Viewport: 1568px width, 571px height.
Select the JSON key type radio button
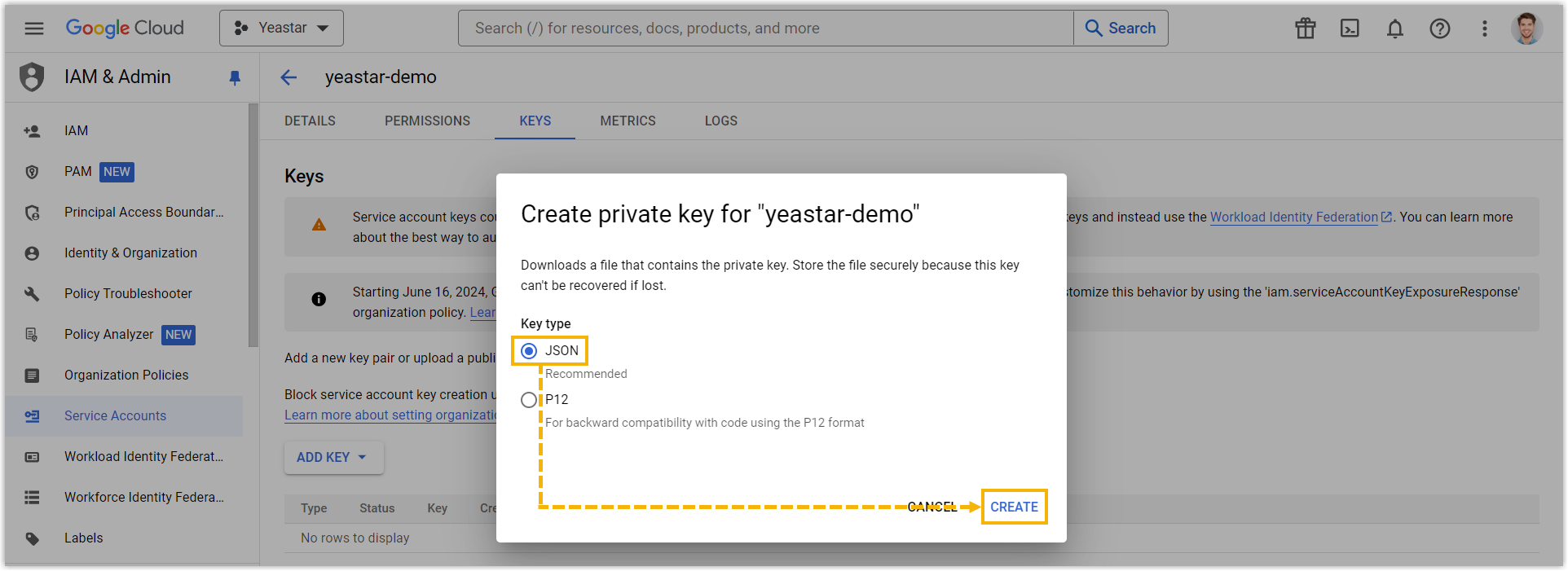point(530,351)
